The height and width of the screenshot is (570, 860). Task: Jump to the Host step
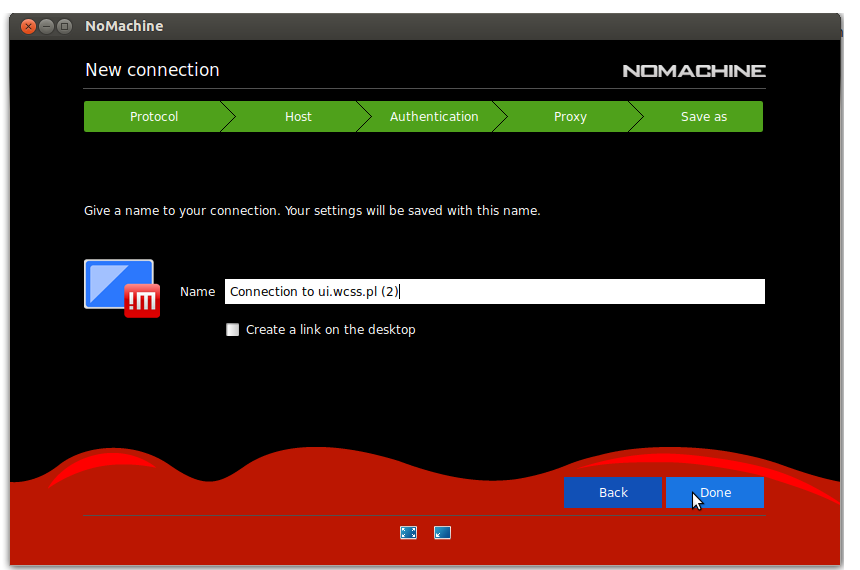(298, 117)
